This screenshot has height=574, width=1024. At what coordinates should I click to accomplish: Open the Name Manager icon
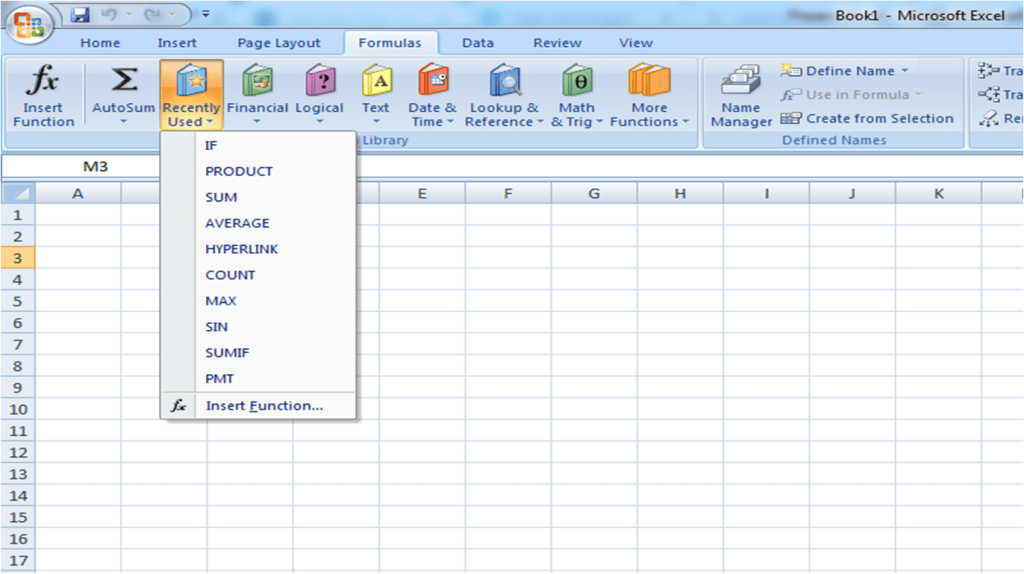pos(741,80)
